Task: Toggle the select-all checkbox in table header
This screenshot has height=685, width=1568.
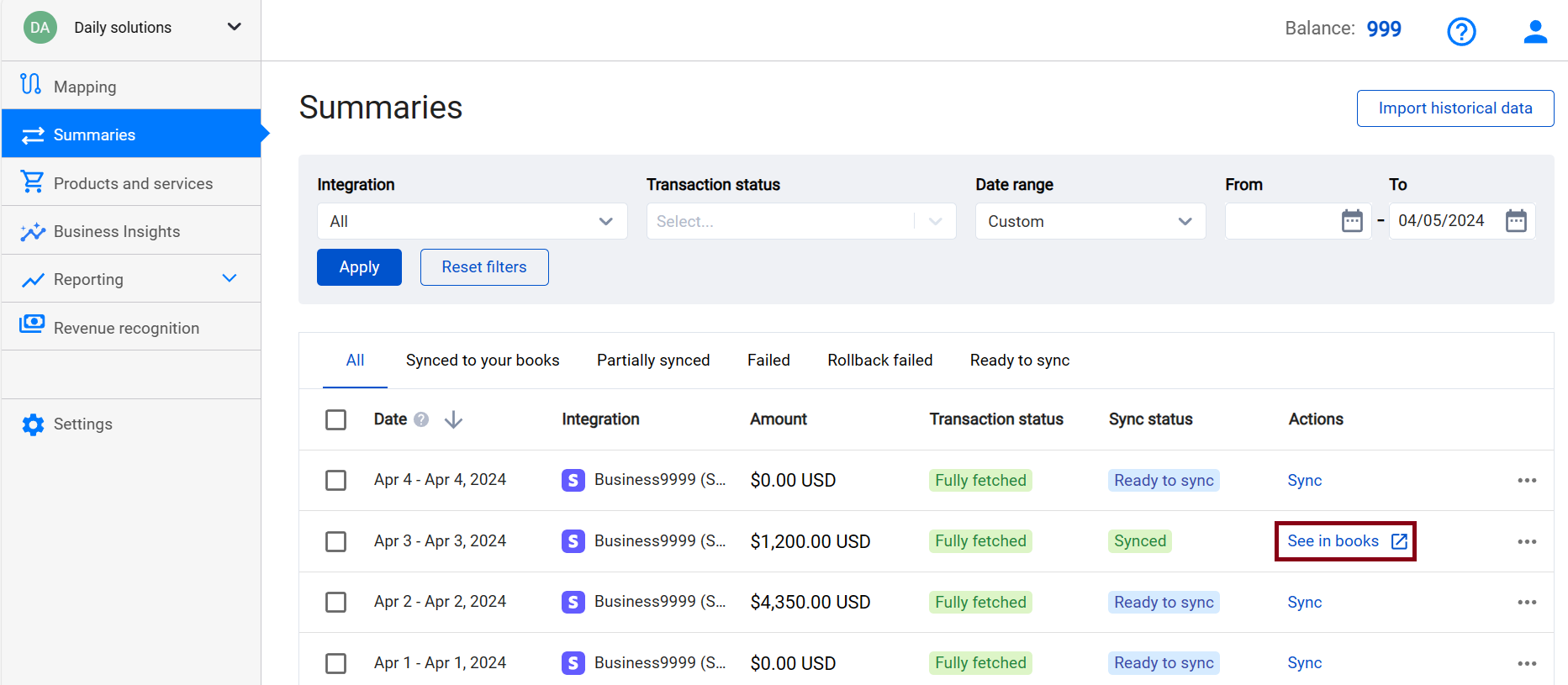Action: pos(335,419)
